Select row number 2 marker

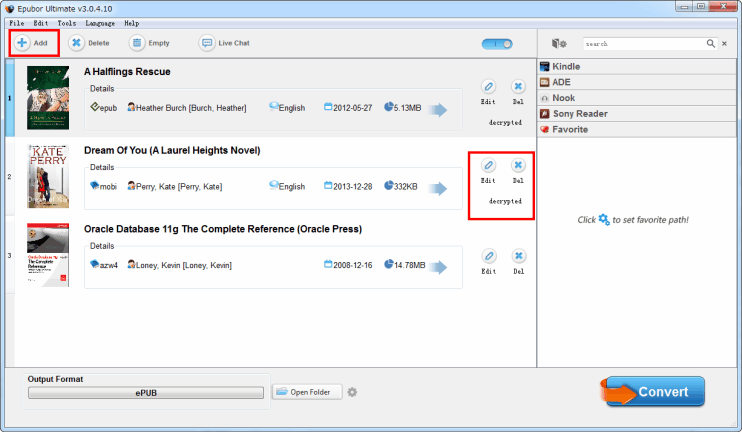point(9,176)
